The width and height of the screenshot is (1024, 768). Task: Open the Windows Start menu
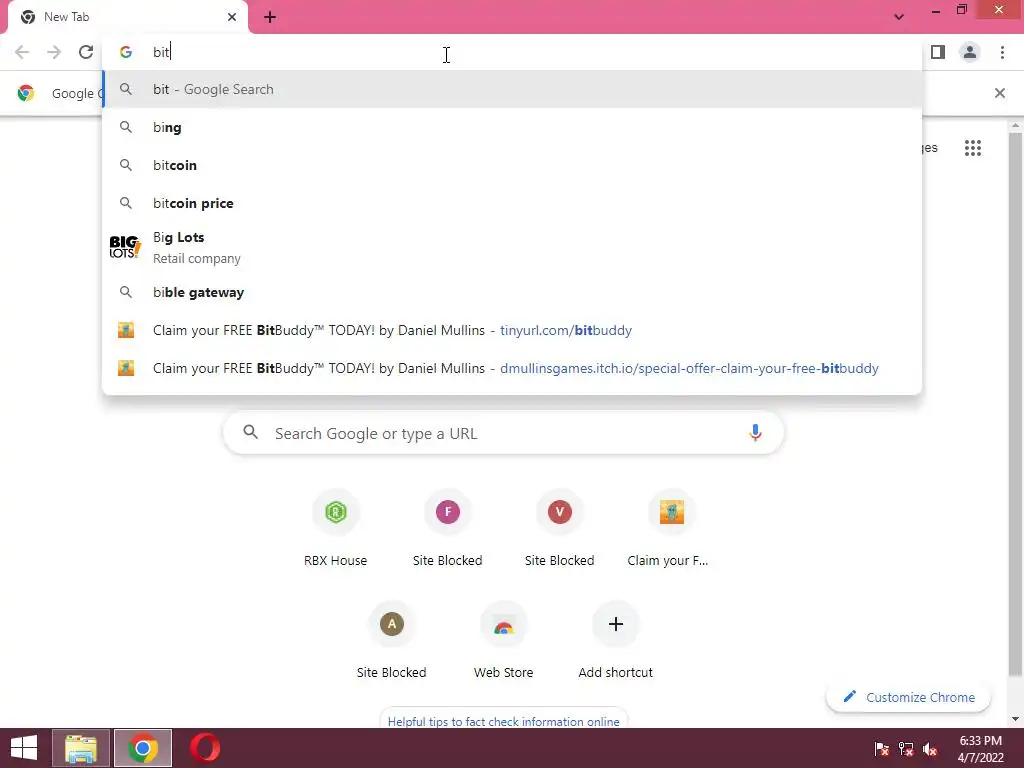pyautogui.click(x=24, y=748)
